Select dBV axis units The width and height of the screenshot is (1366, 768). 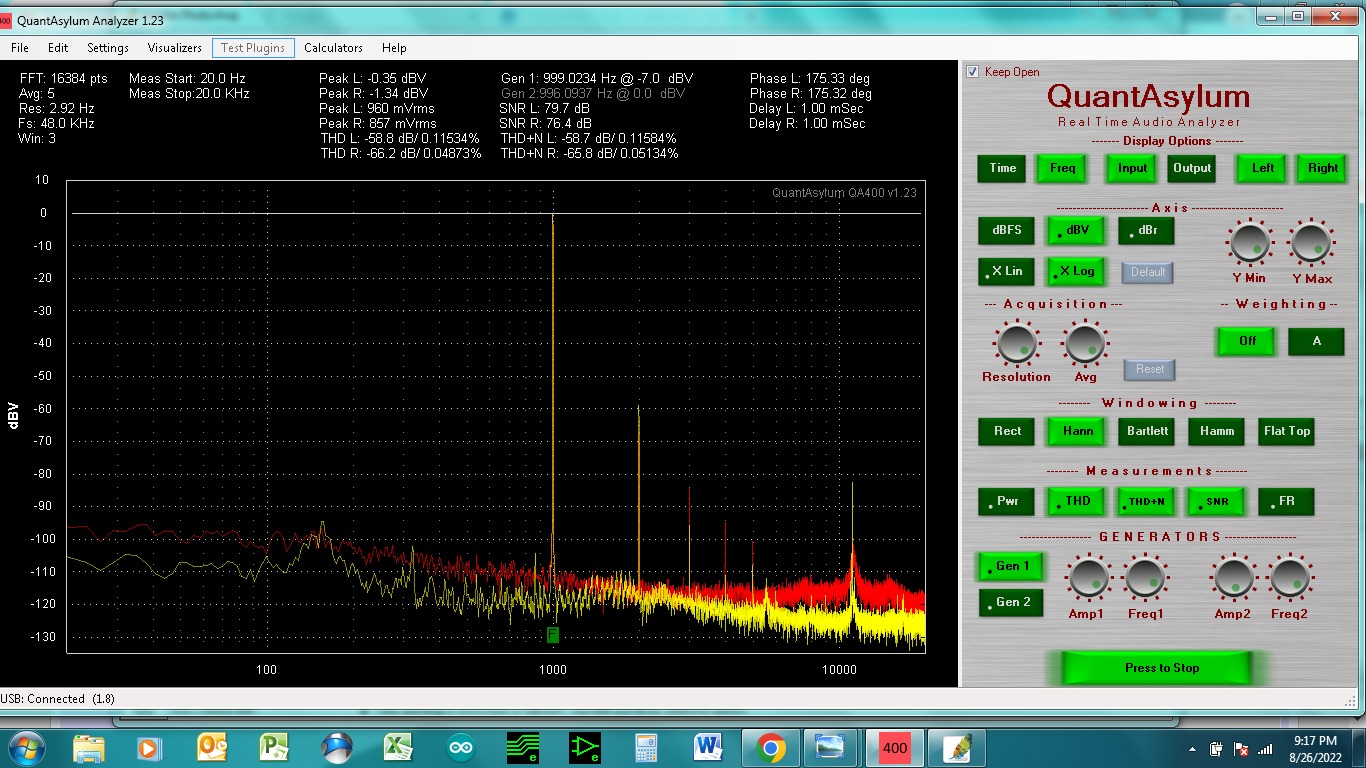(x=1077, y=230)
